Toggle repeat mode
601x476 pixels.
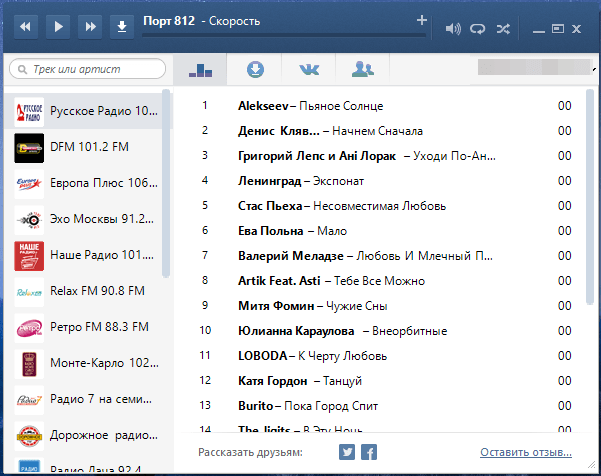[x=478, y=29]
